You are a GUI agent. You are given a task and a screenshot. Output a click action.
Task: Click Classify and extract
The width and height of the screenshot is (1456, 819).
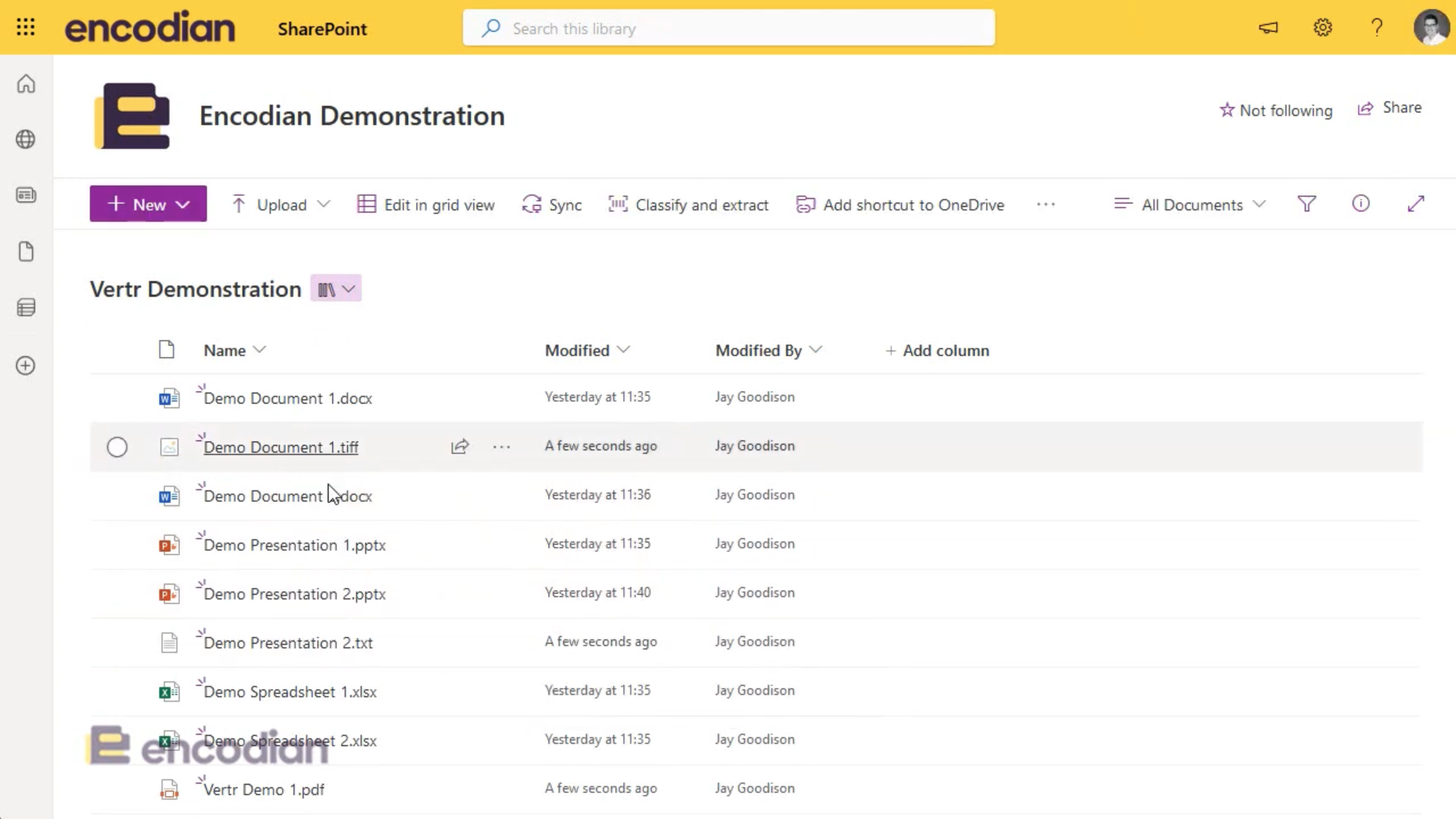point(689,204)
